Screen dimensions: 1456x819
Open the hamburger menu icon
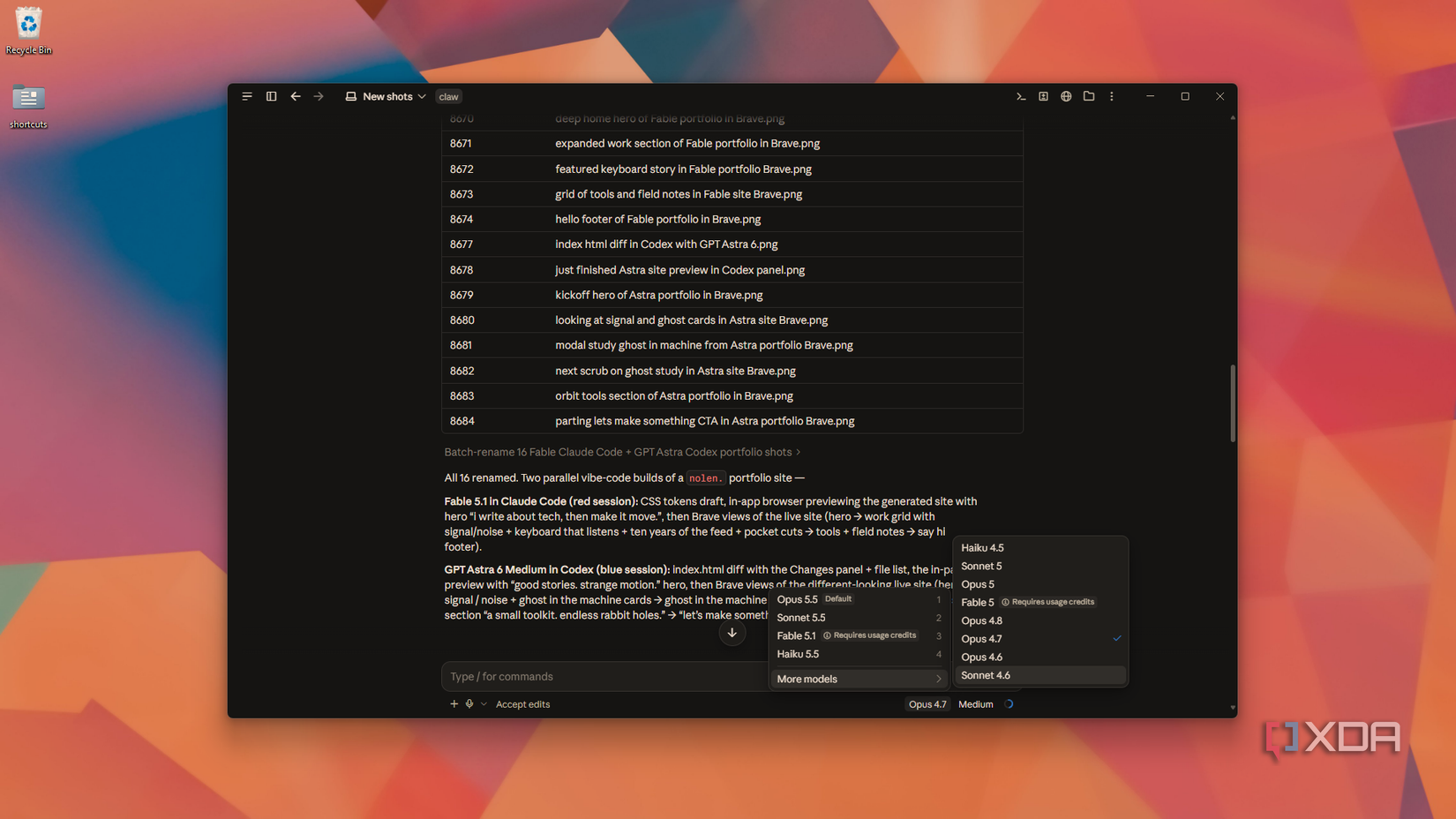coord(247,96)
